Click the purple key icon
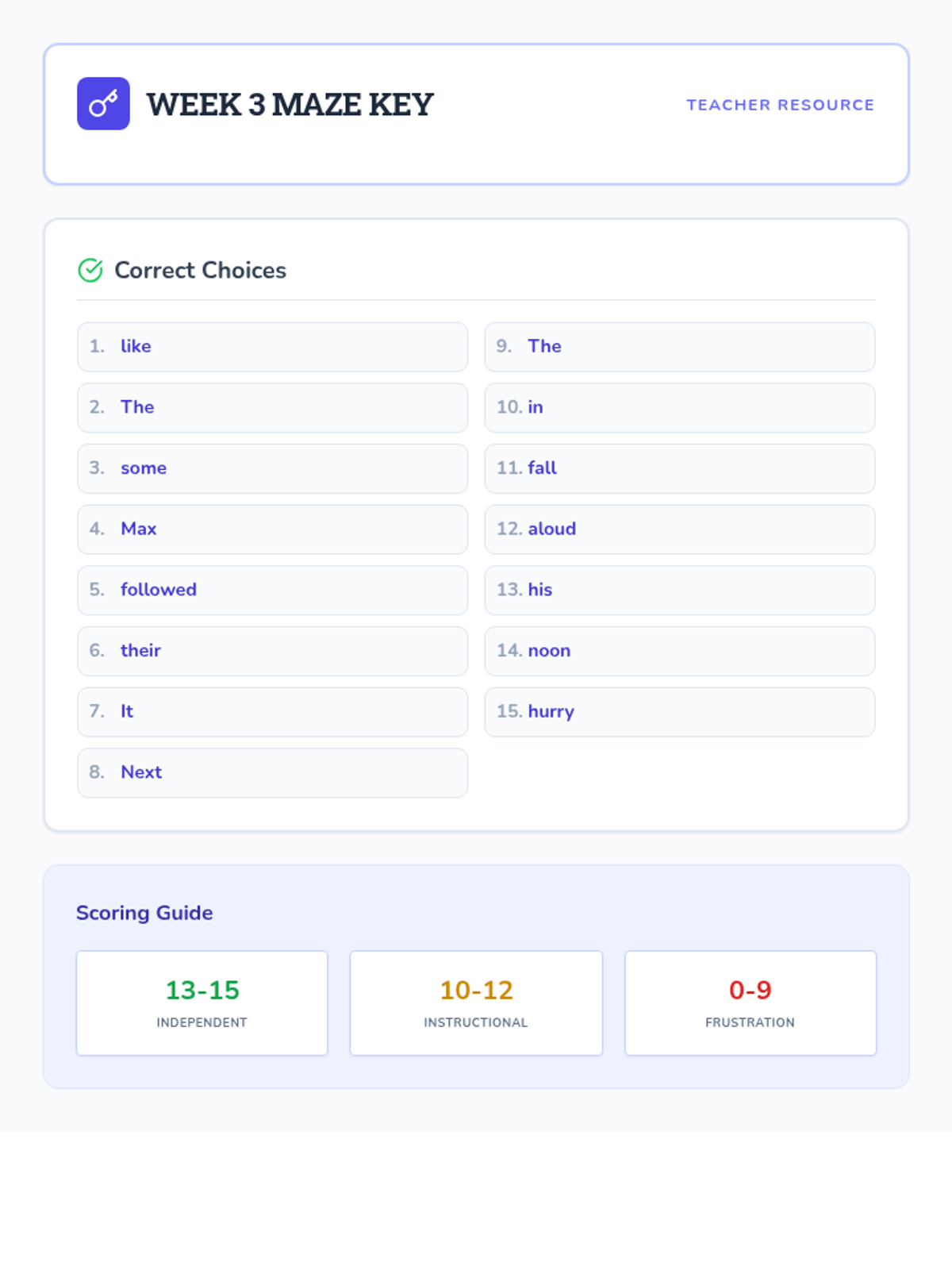This screenshot has width=952, height=1270. coord(103,103)
